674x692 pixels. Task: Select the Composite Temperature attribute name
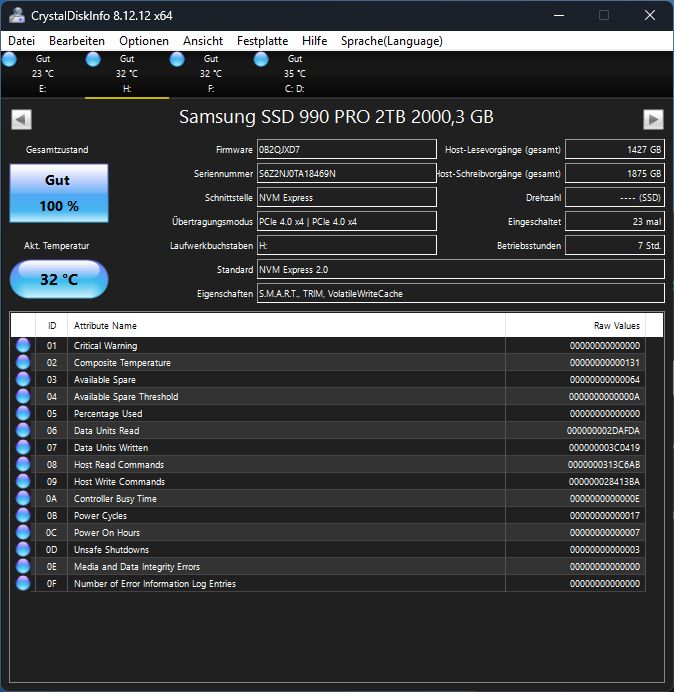point(122,363)
